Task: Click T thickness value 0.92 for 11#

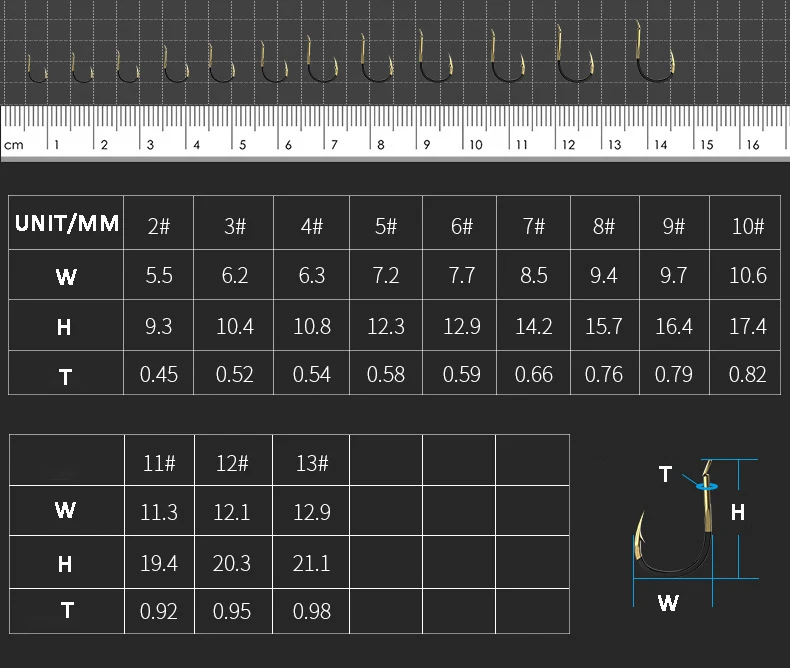Action: pyautogui.click(x=159, y=611)
